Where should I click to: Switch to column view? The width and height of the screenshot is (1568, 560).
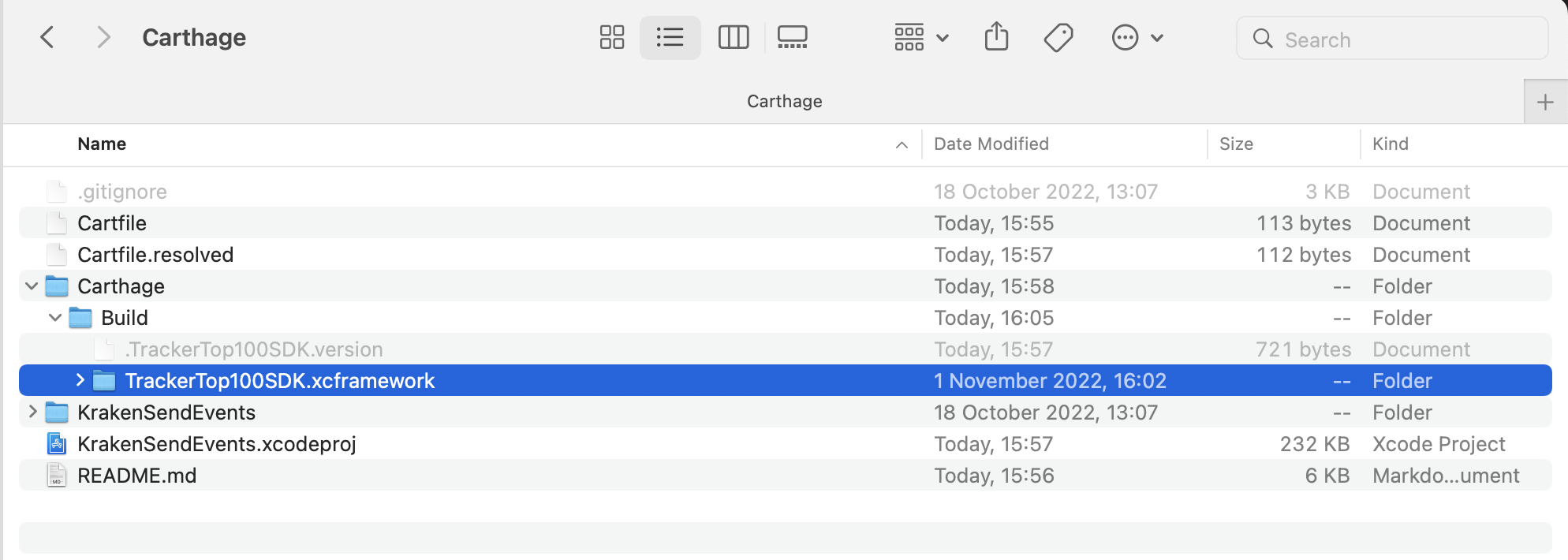733,38
